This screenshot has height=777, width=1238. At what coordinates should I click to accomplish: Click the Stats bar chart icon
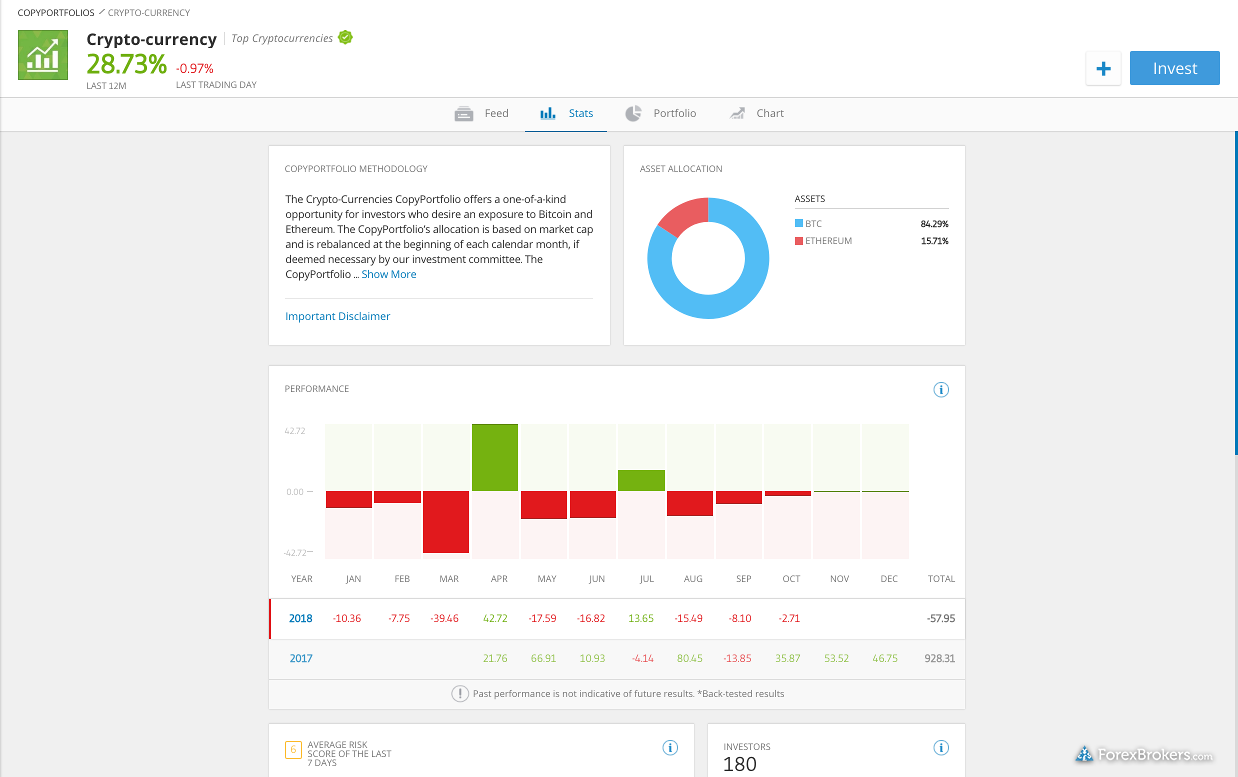click(x=548, y=113)
